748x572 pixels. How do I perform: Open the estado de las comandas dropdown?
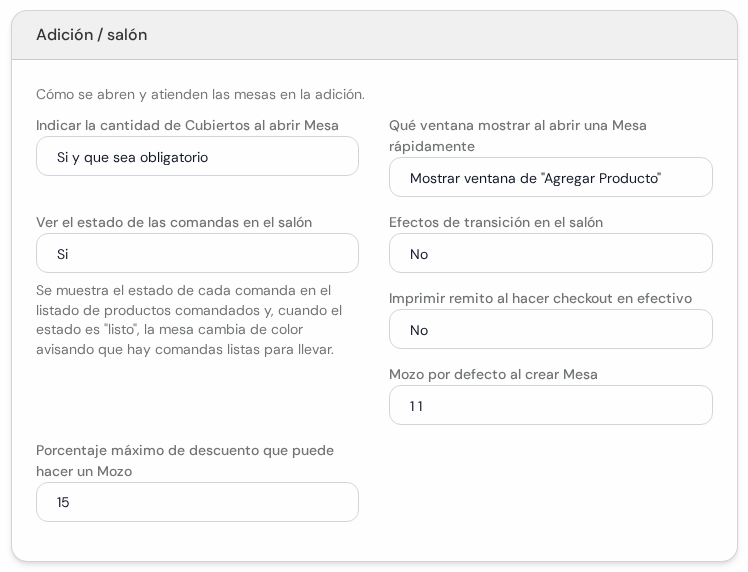[197, 253]
